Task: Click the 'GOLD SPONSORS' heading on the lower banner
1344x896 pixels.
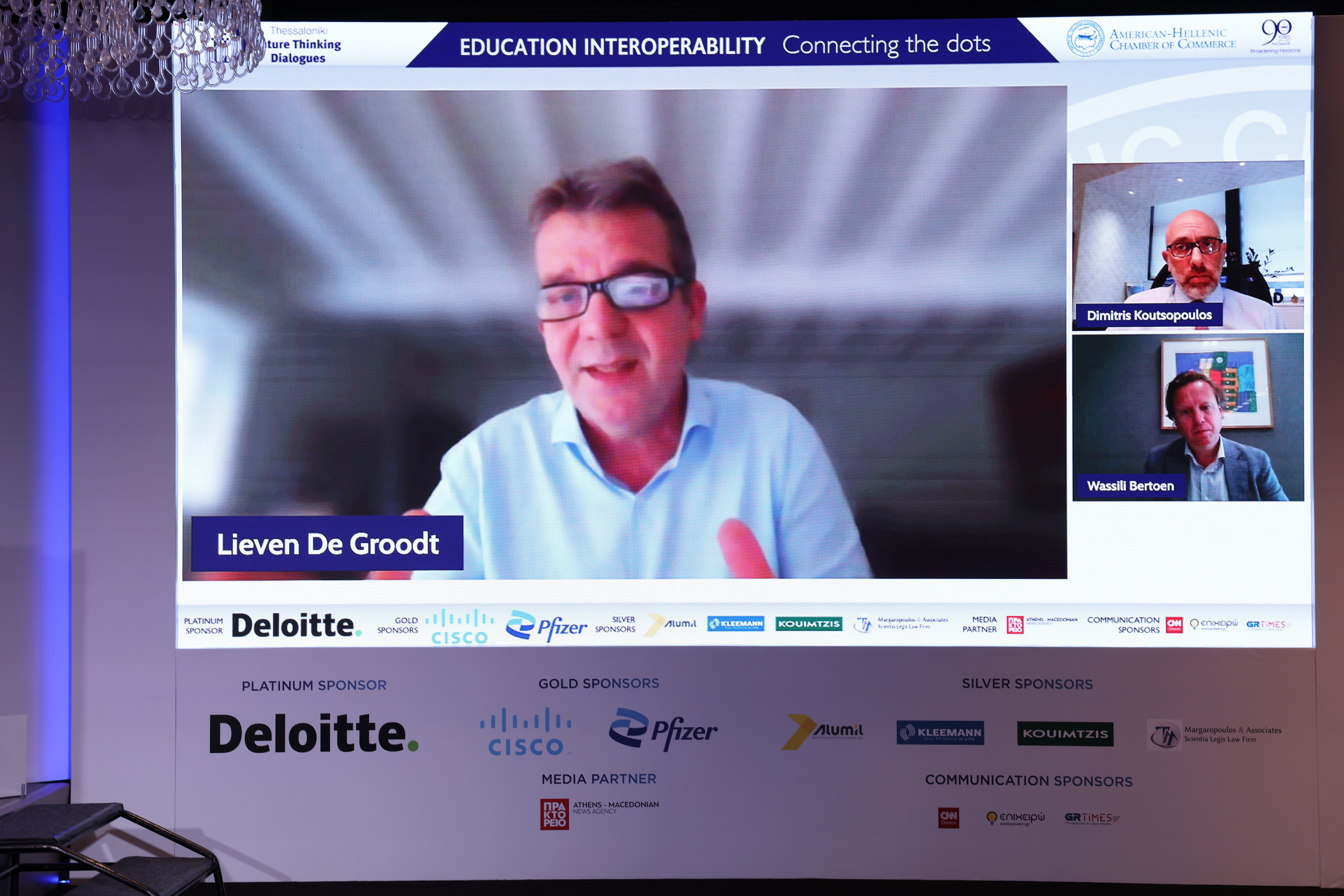Action: (599, 683)
